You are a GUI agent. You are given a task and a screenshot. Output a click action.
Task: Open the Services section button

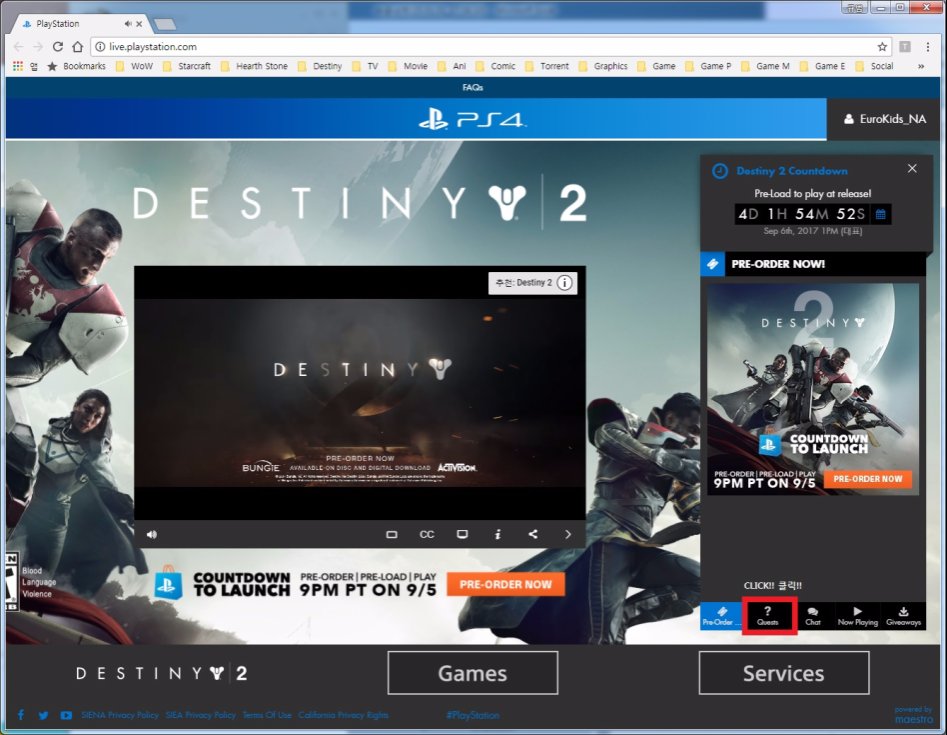pos(783,673)
